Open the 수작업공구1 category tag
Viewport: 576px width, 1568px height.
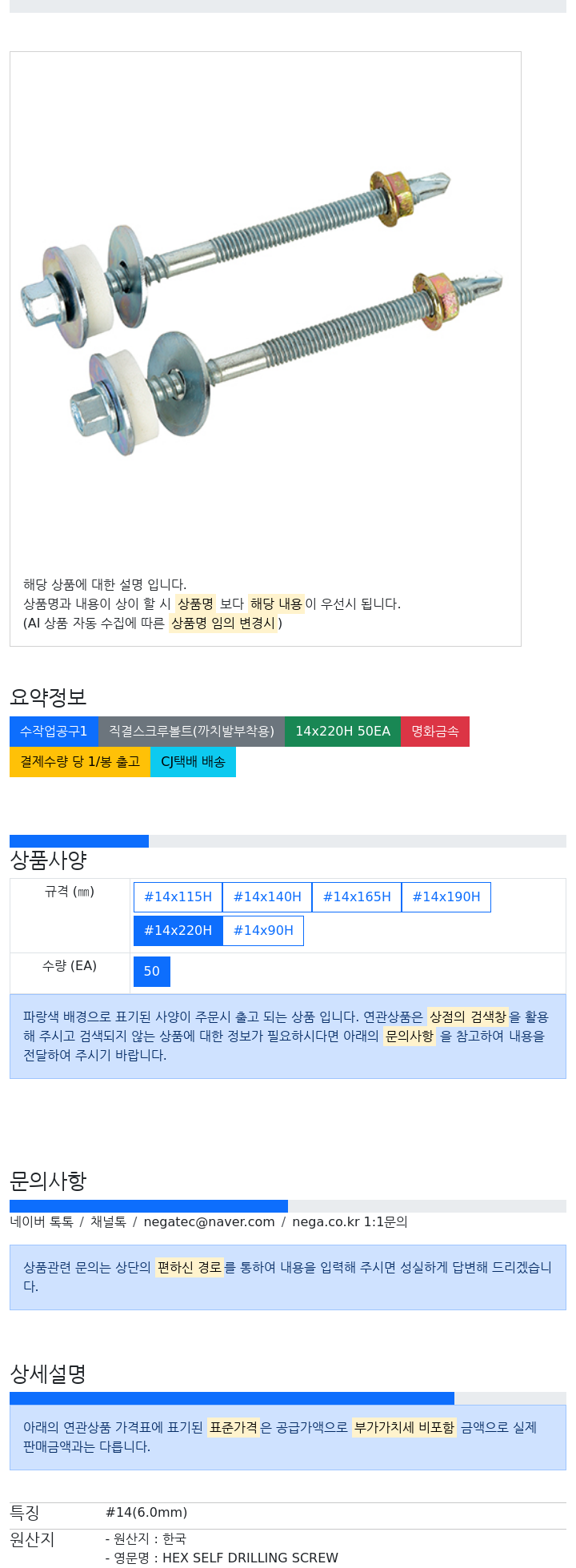[54, 731]
